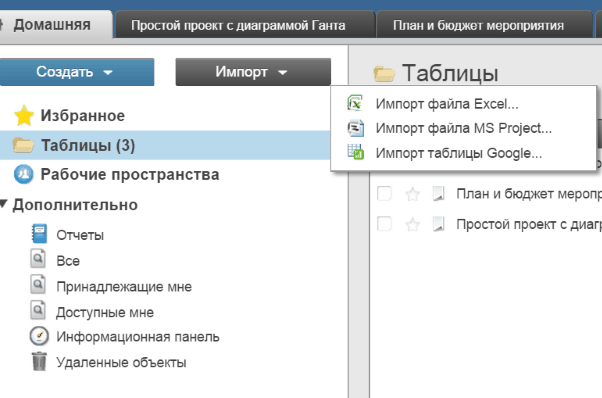
Task: Select Таблицы (3) in the sidebar
Action: [x=165, y=145]
